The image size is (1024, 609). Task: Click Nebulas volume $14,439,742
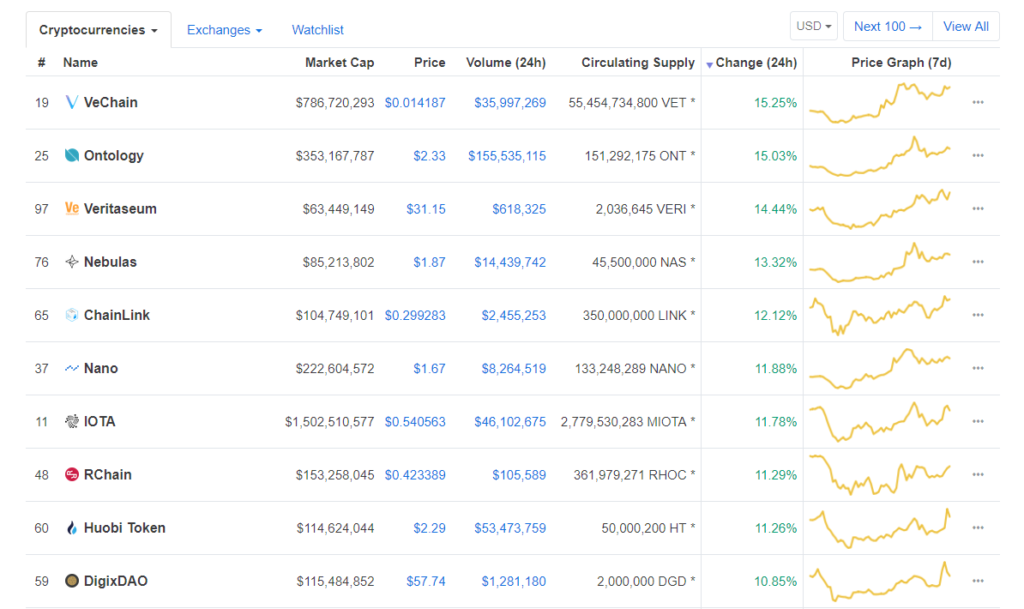pos(510,262)
